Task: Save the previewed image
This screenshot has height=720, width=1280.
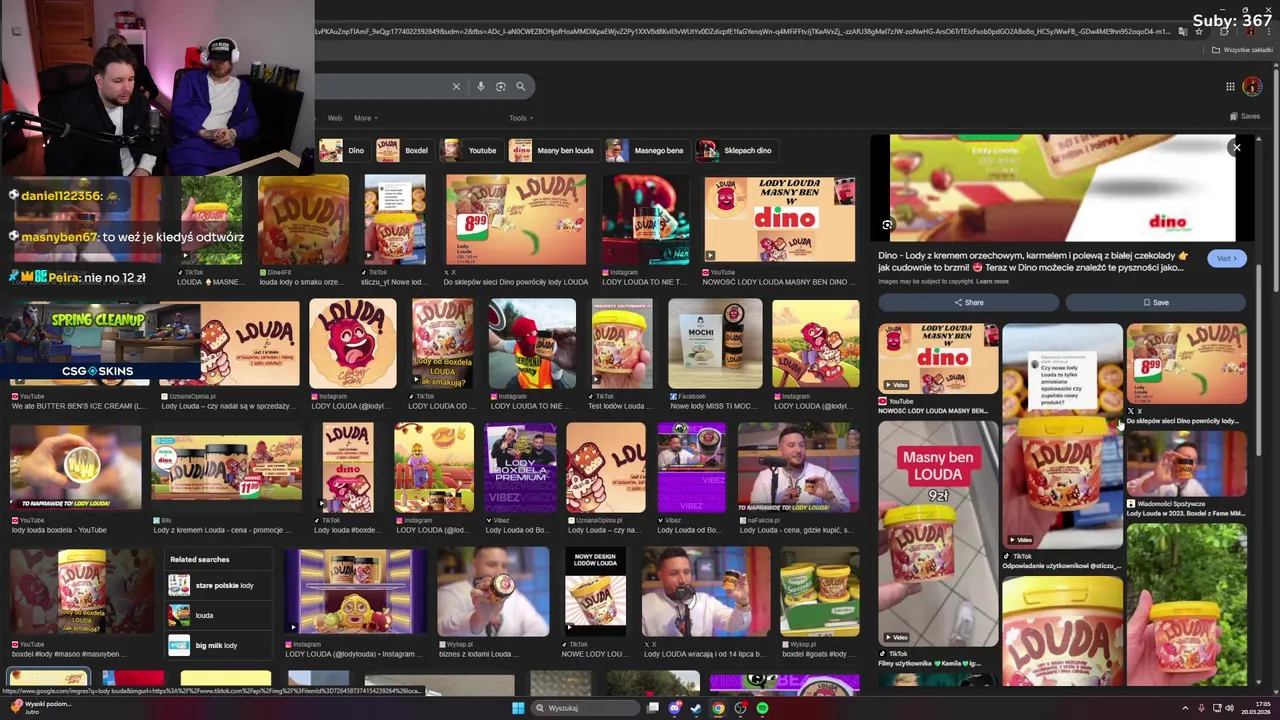Action: [1155, 302]
